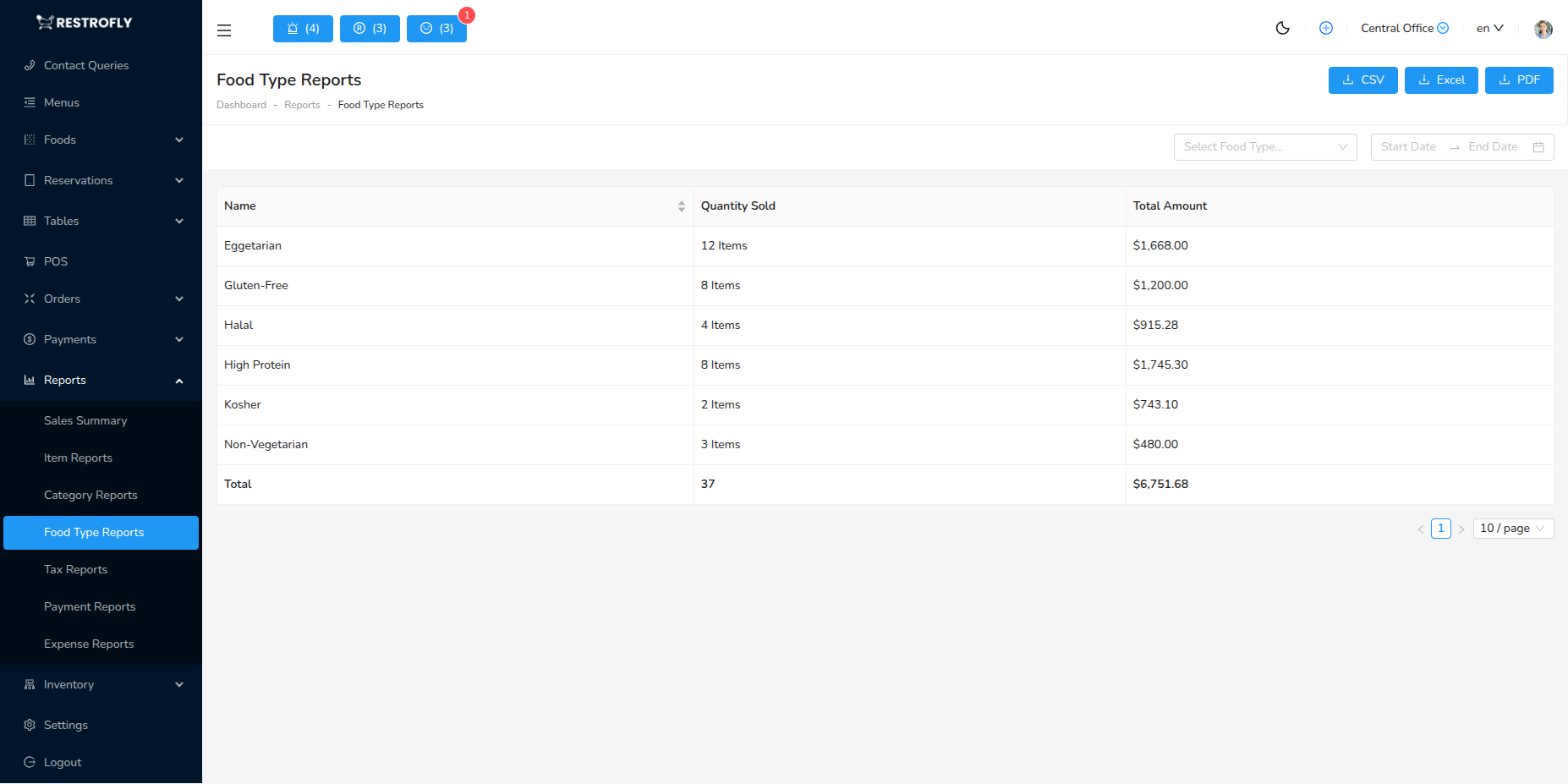
Task: Open Tax Reports from the sidebar
Action: [75, 569]
